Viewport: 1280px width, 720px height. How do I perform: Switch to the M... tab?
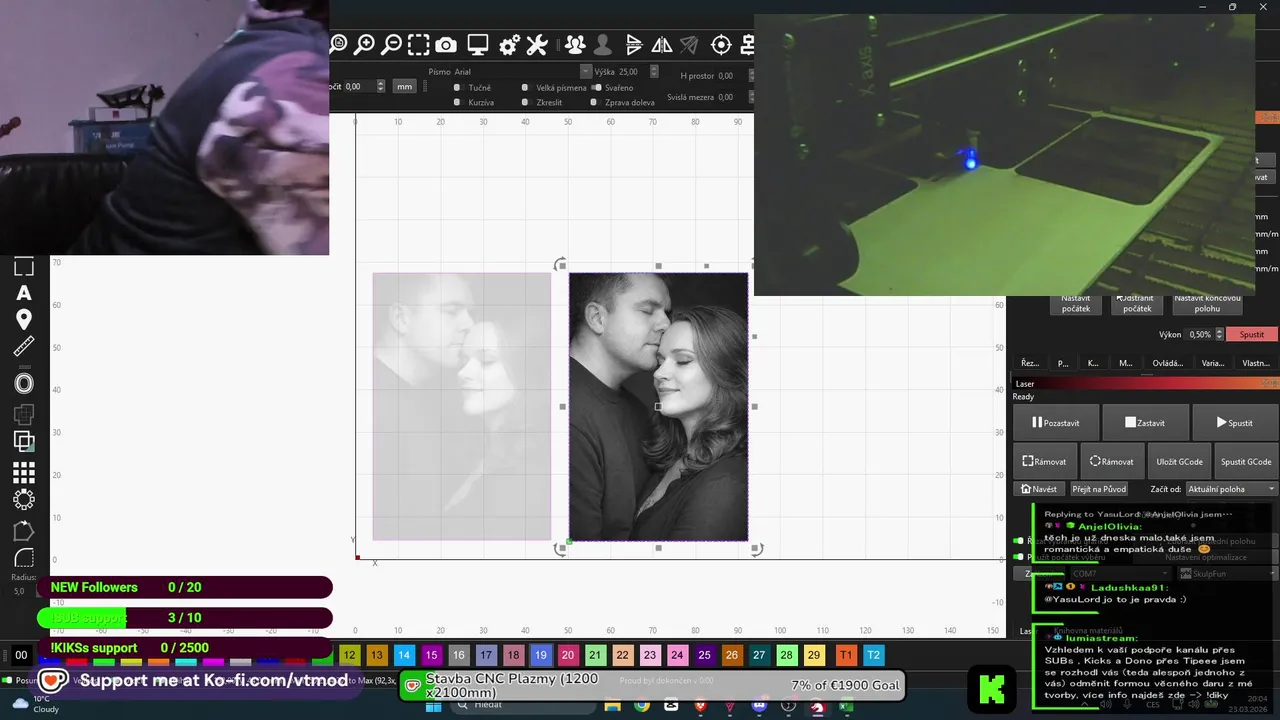point(1125,363)
